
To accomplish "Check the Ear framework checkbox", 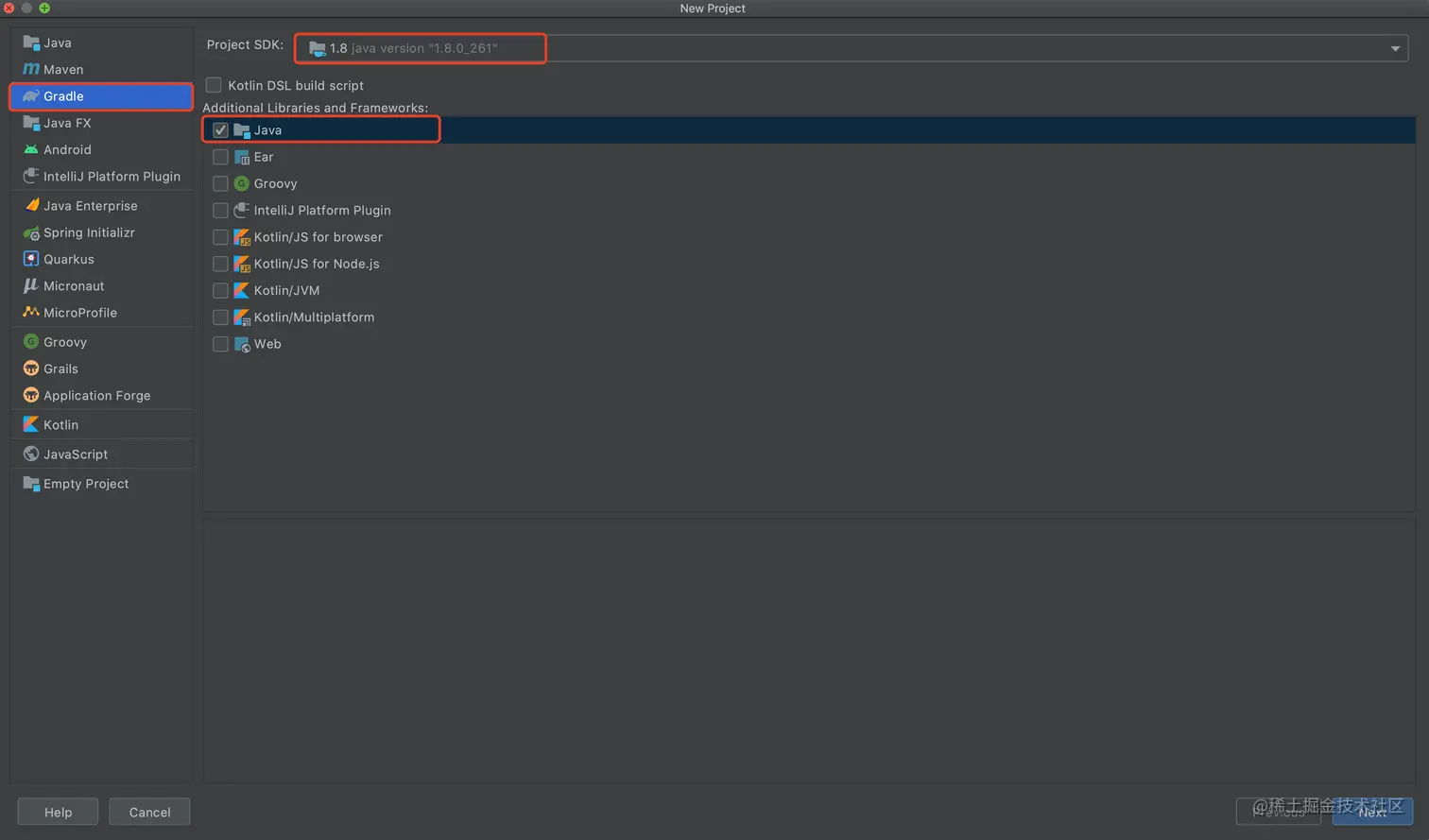I will click(220, 157).
